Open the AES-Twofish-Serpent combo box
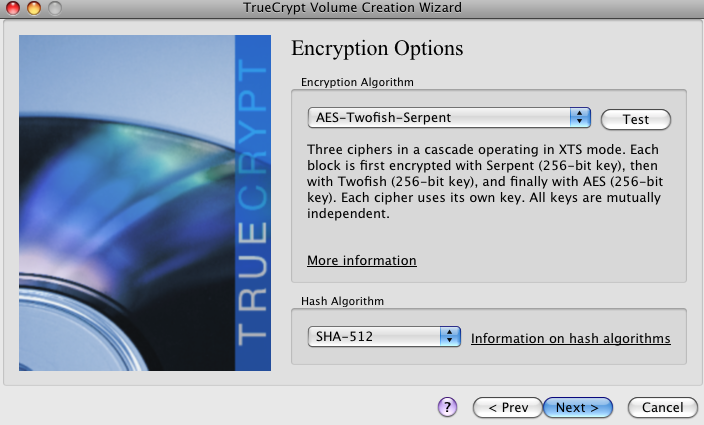 pos(449,118)
